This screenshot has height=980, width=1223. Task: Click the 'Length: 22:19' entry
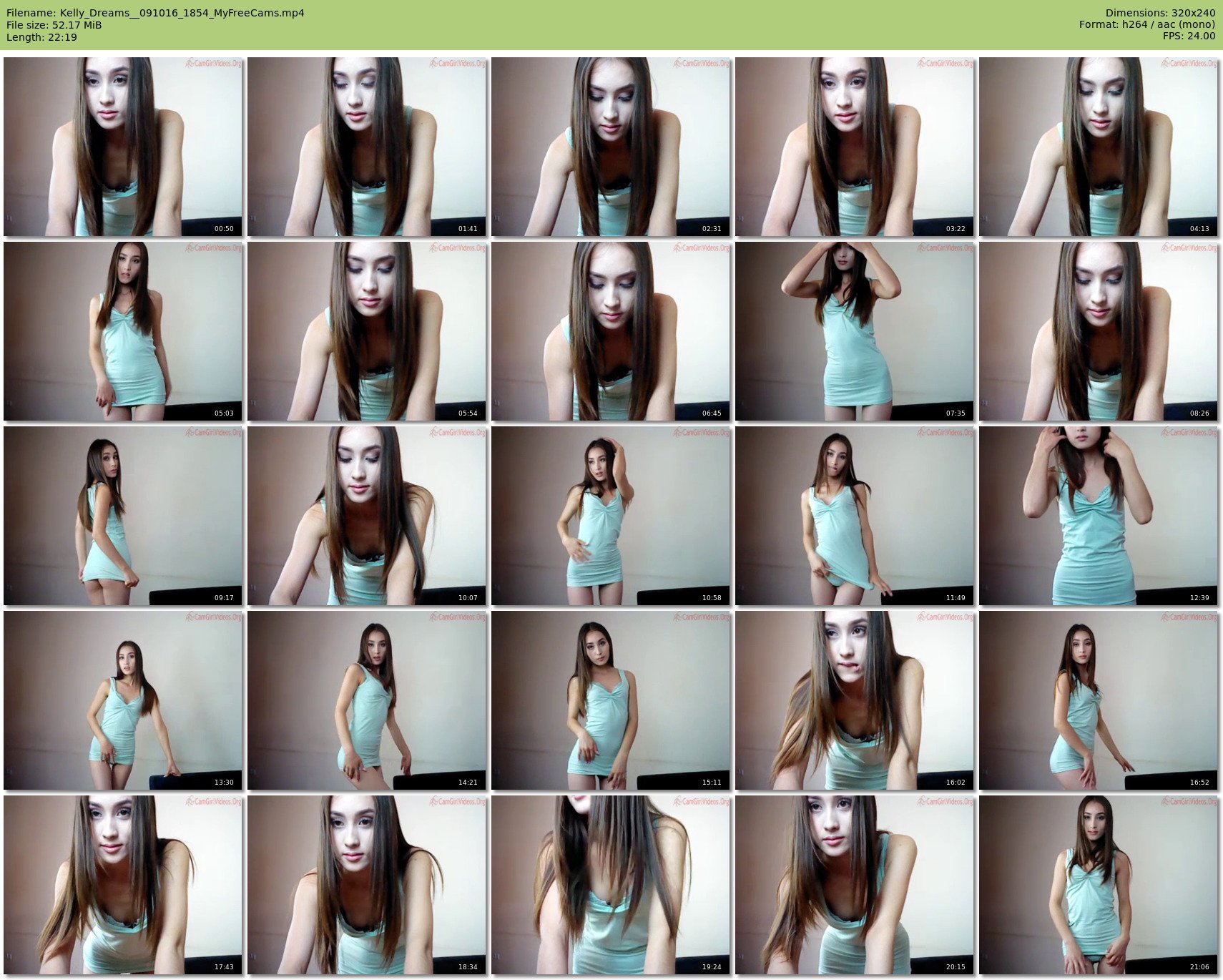(41, 37)
